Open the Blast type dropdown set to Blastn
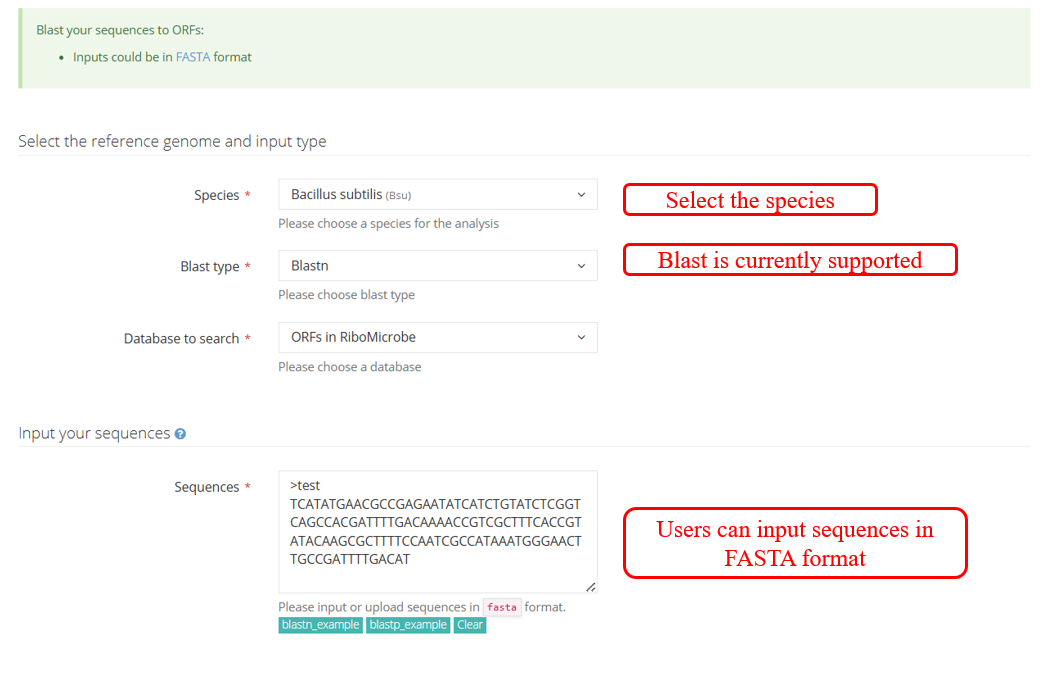Screen dimensions: 1052x680 click(x=437, y=266)
